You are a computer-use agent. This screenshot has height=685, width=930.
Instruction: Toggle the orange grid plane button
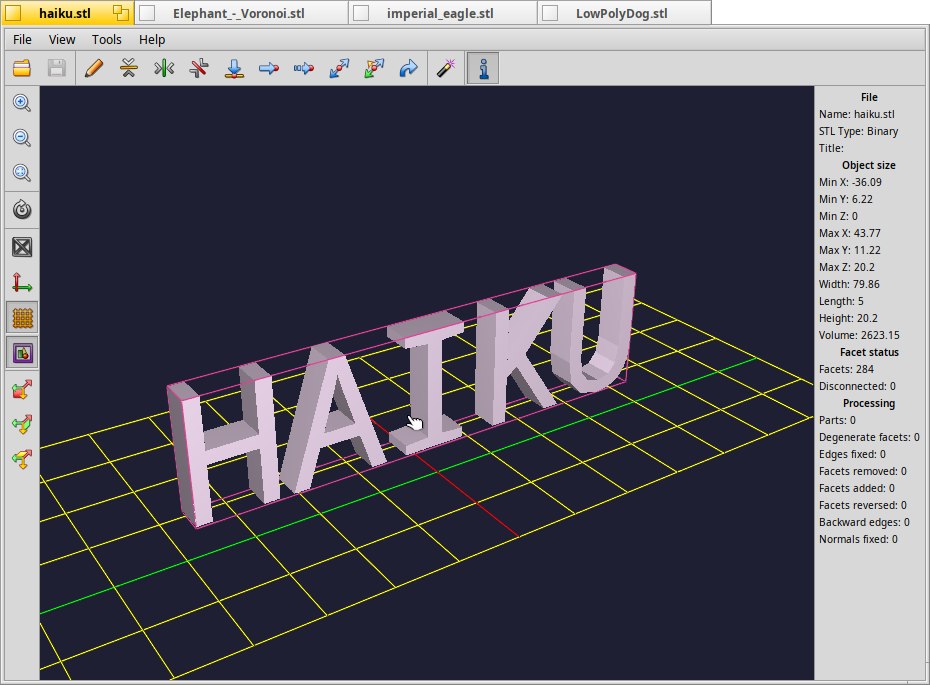pyautogui.click(x=22, y=317)
